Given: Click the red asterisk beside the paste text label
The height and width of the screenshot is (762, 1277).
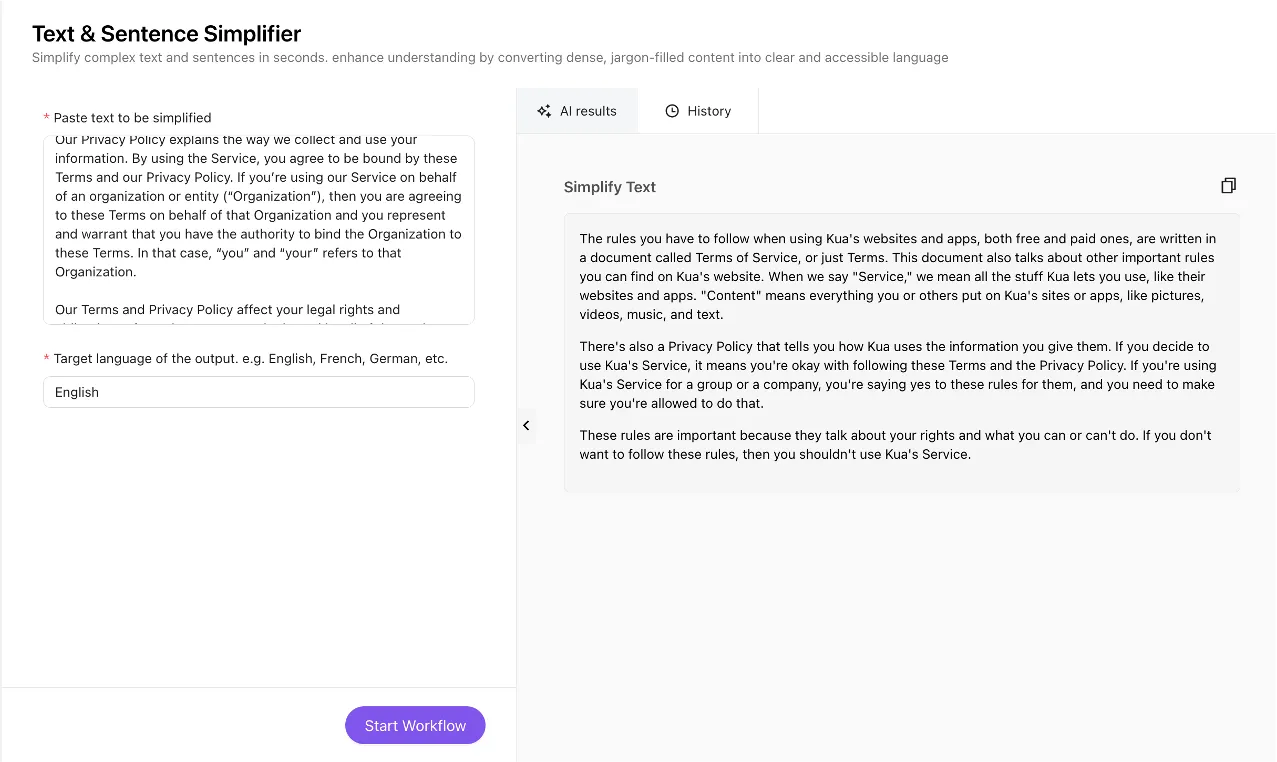Looking at the screenshot, I should tap(46, 118).
